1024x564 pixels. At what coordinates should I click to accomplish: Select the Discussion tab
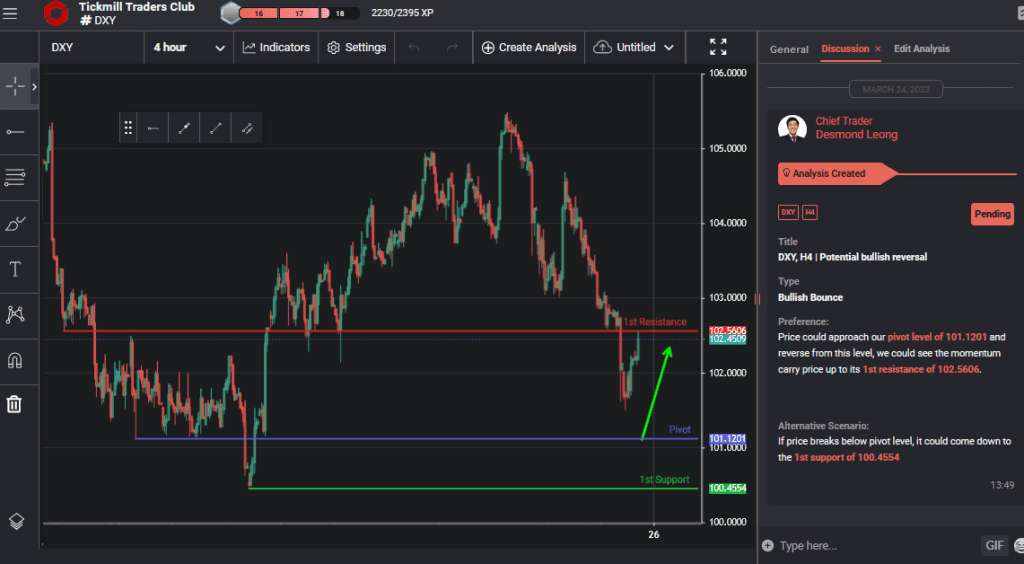pyautogui.click(x=845, y=49)
